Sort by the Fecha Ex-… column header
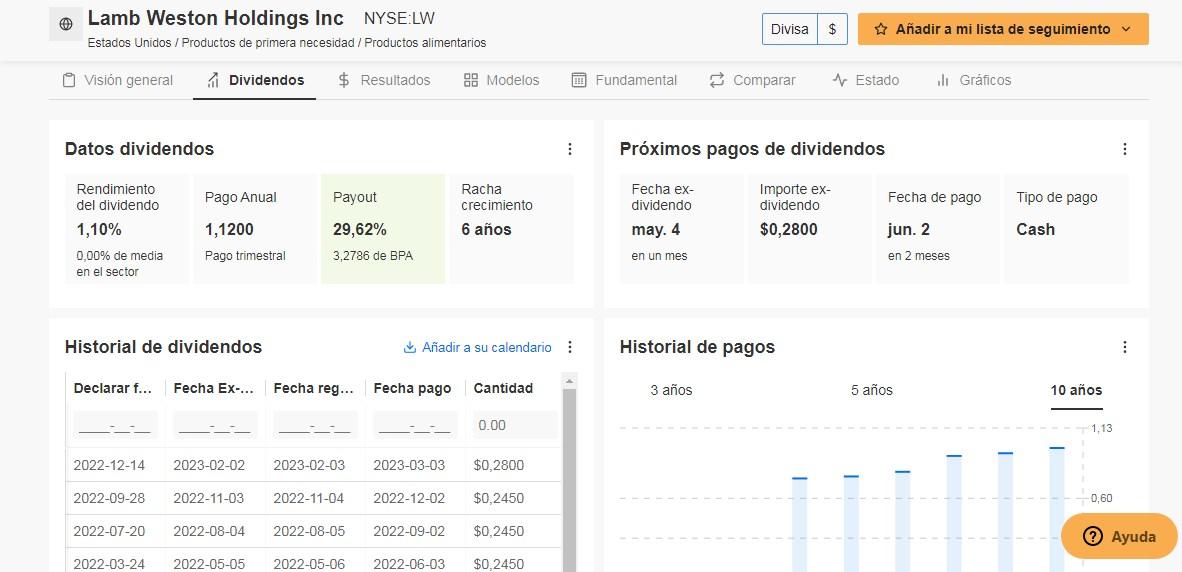 pos(215,388)
